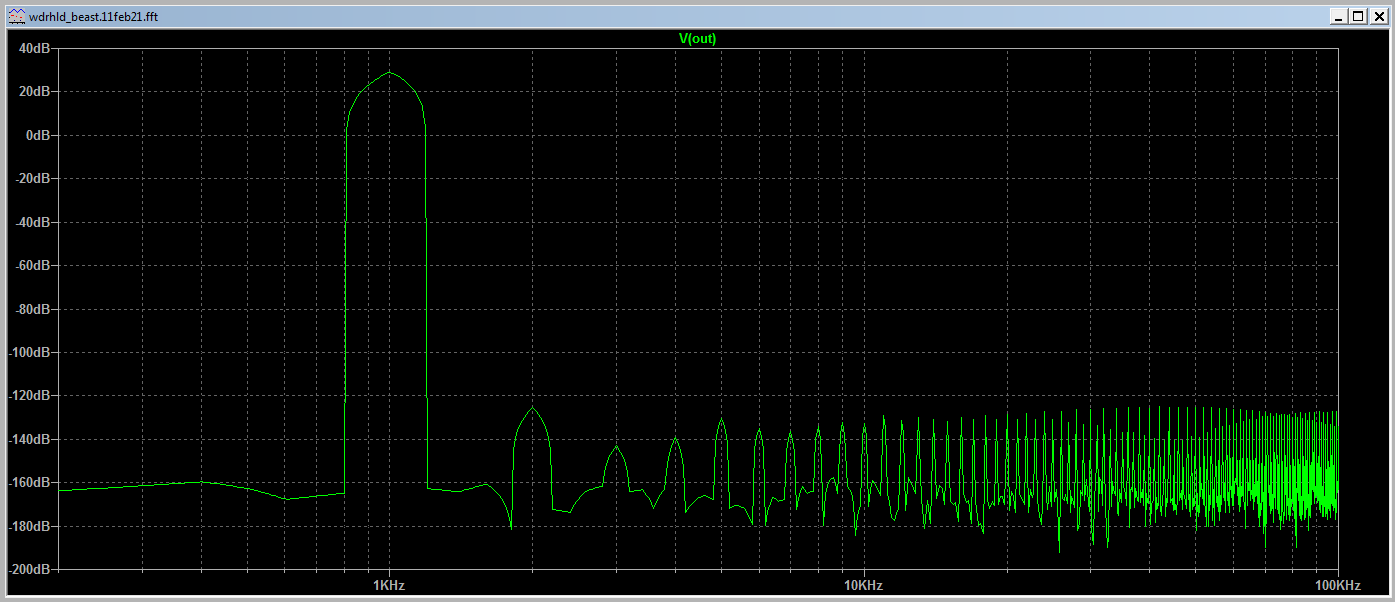This screenshot has width=1395, height=602.
Task: Click the fundamental peak top near 1KHz
Action: coord(389,73)
